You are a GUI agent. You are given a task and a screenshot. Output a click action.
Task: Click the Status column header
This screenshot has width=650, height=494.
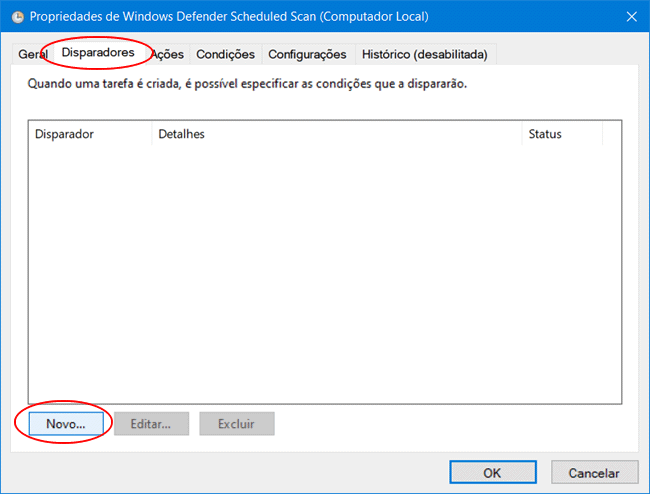[562, 134]
